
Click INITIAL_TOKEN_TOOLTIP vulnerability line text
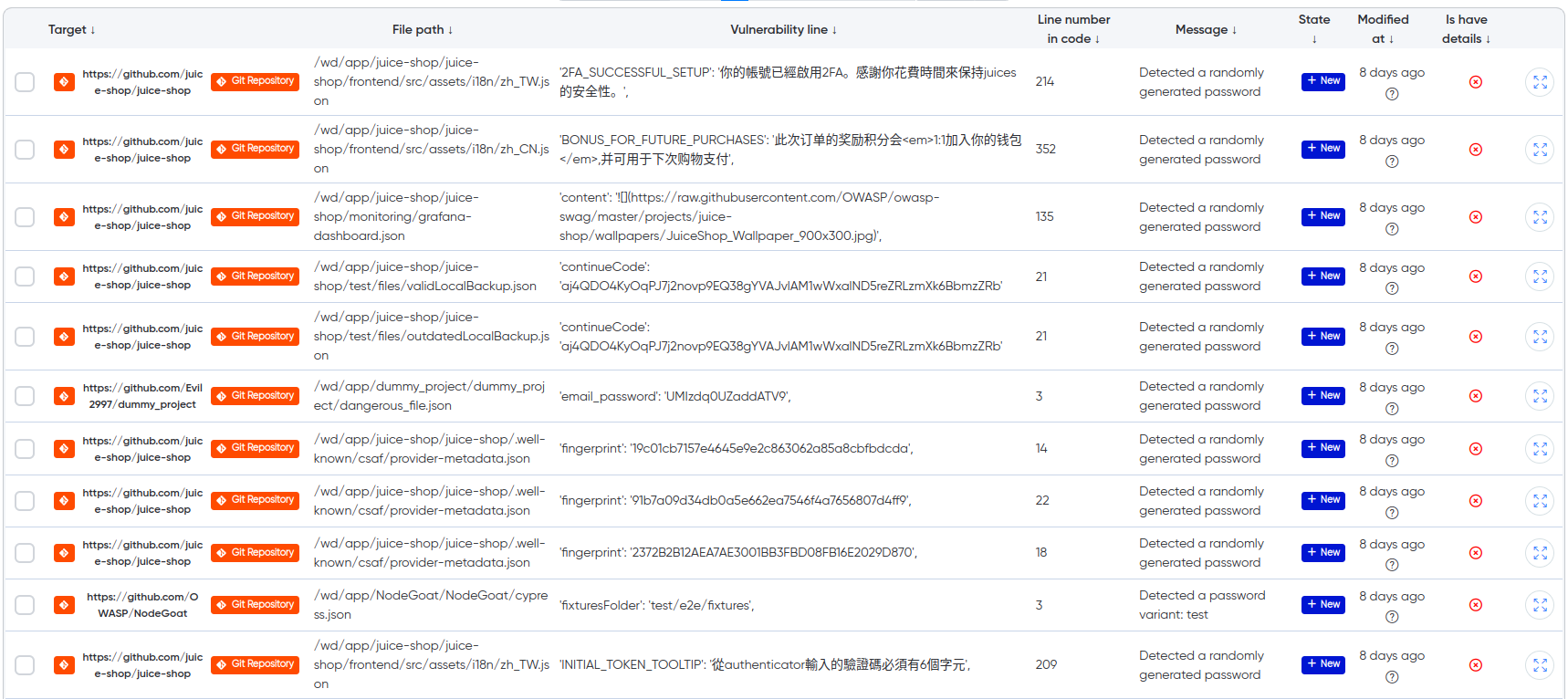(x=765, y=665)
